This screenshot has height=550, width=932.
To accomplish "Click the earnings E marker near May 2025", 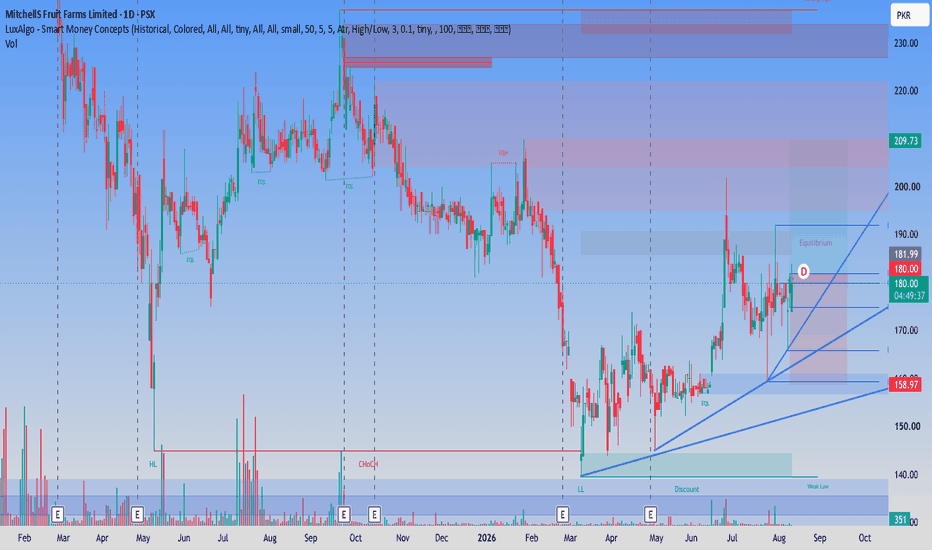I will [137, 514].
